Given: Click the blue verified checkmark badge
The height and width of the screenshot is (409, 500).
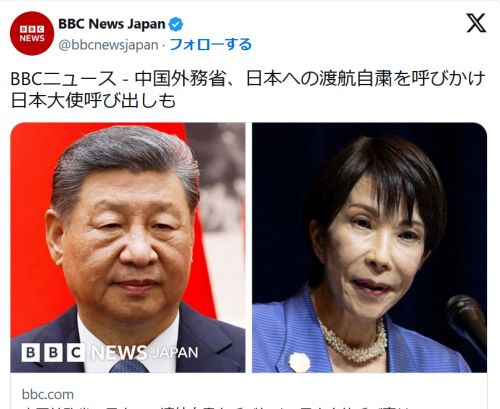Looking at the screenshot, I should [176, 24].
